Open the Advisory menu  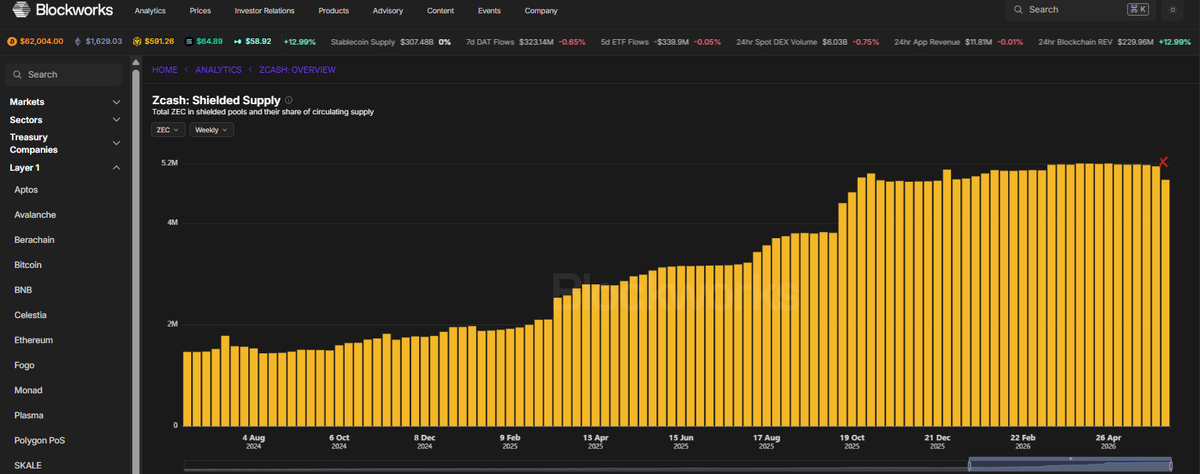[x=387, y=10]
